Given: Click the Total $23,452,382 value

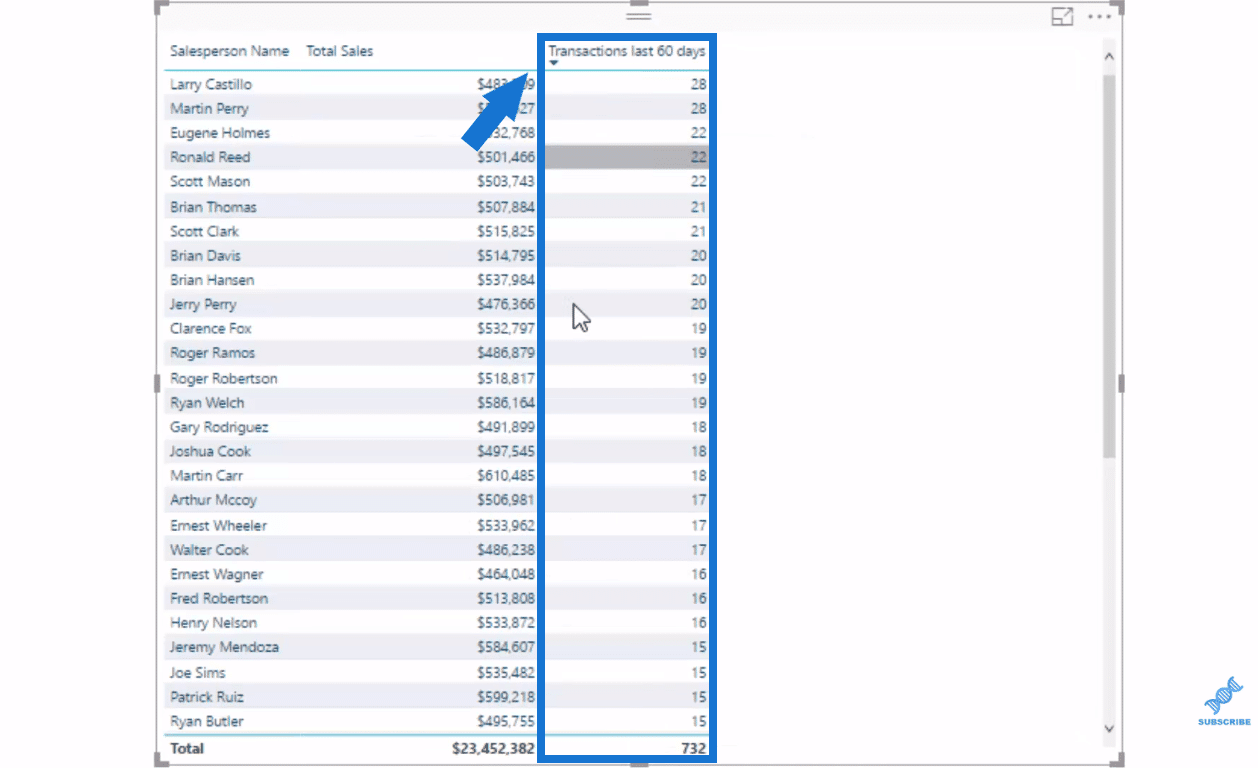Looking at the screenshot, I should tap(493, 748).
